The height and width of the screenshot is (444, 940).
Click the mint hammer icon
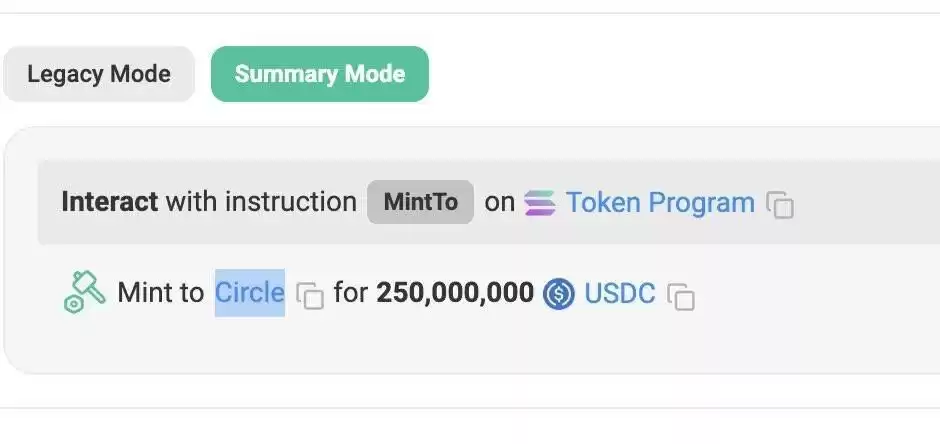click(x=85, y=292)
